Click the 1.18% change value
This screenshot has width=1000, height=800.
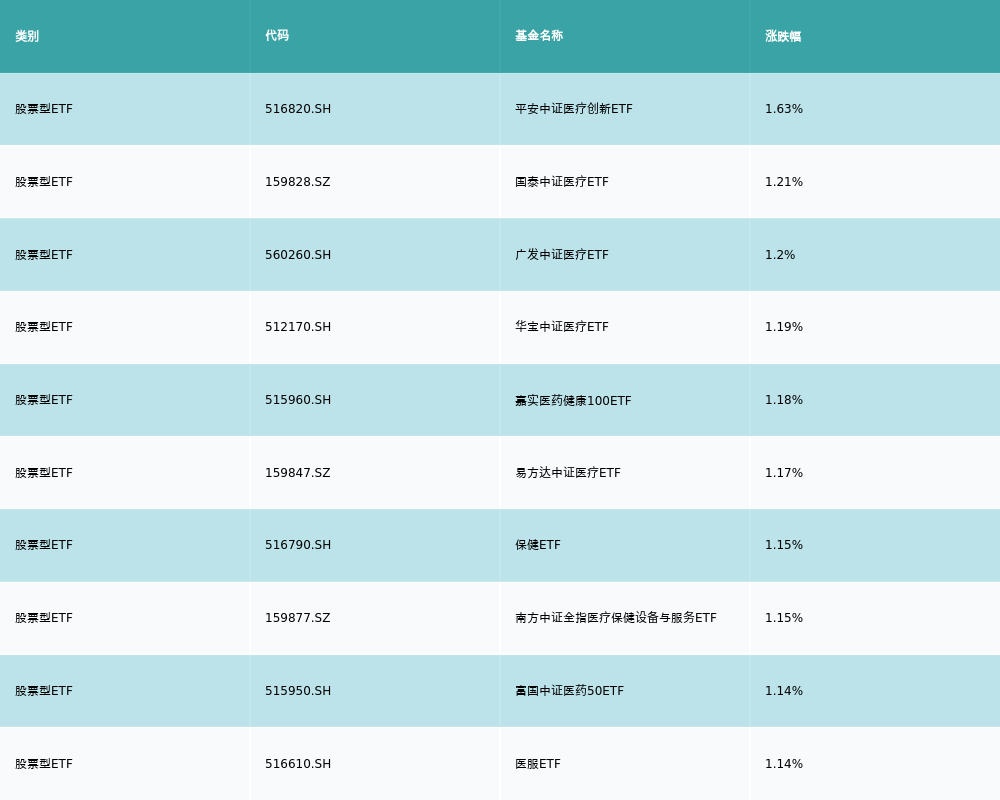tap(784, 400)
